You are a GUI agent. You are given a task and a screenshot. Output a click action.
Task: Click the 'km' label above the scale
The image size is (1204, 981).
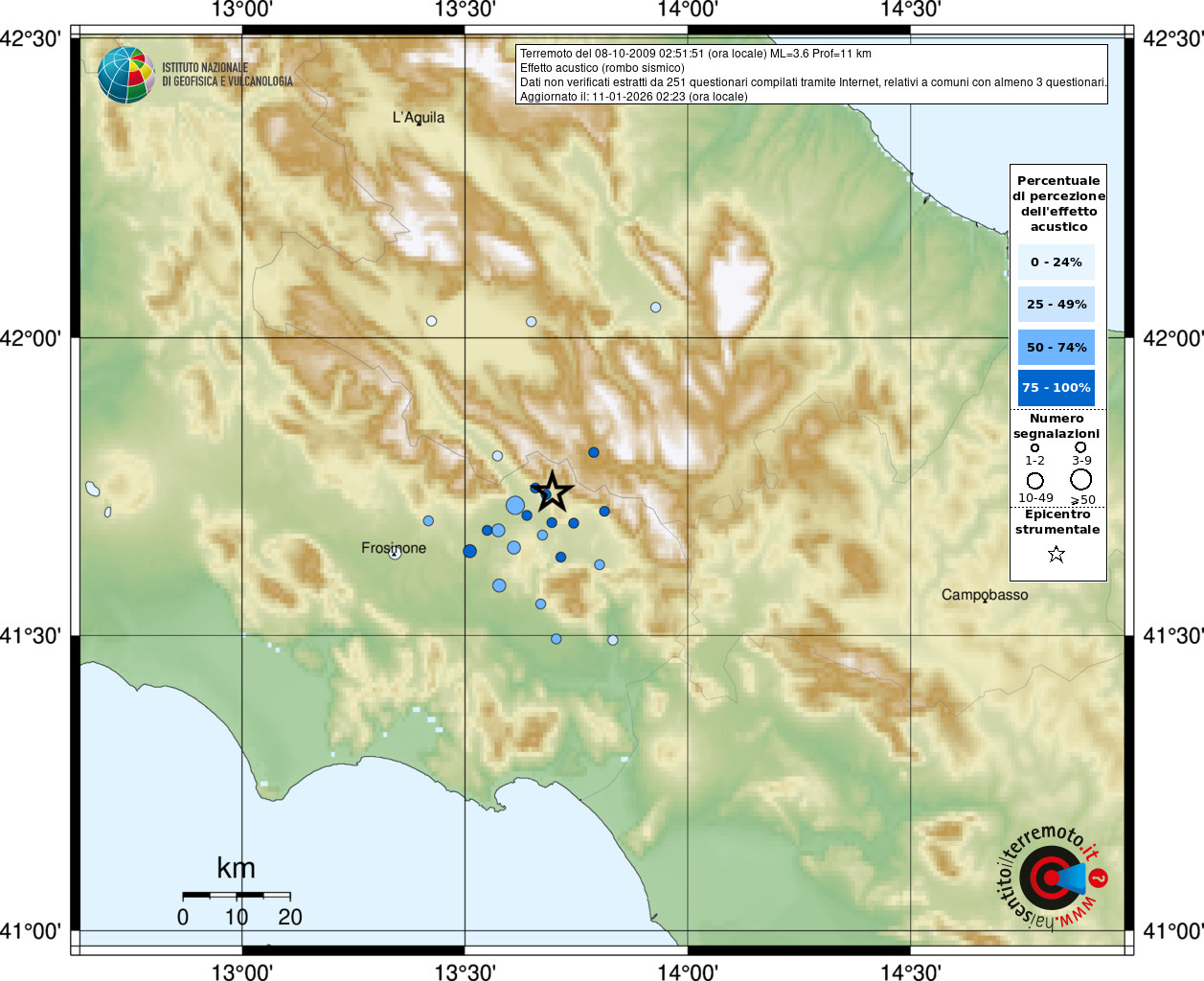[236, 868]
